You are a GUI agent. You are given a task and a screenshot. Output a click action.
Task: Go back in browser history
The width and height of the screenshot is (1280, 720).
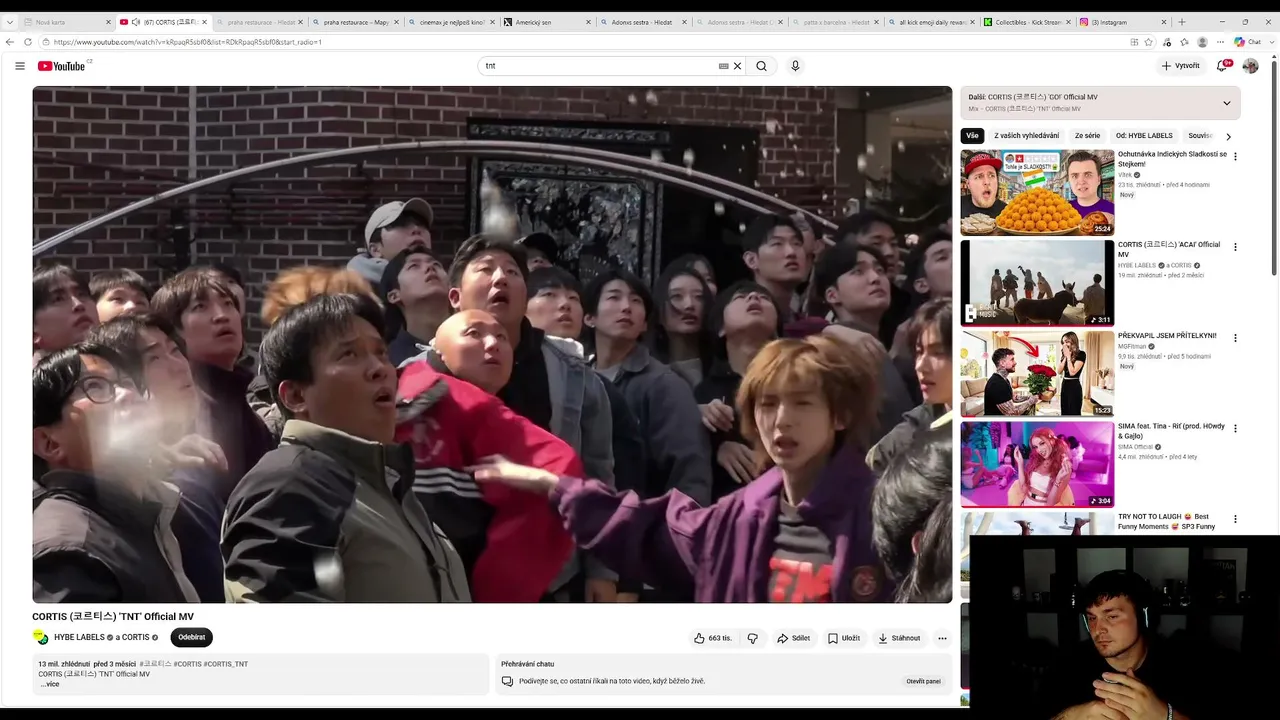coord(10,42)
